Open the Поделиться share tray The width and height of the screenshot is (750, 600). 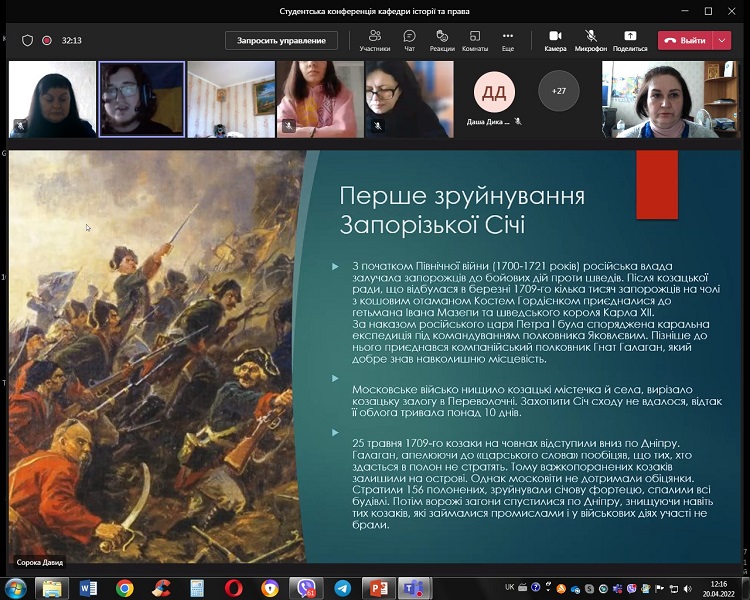coord(630,41)
